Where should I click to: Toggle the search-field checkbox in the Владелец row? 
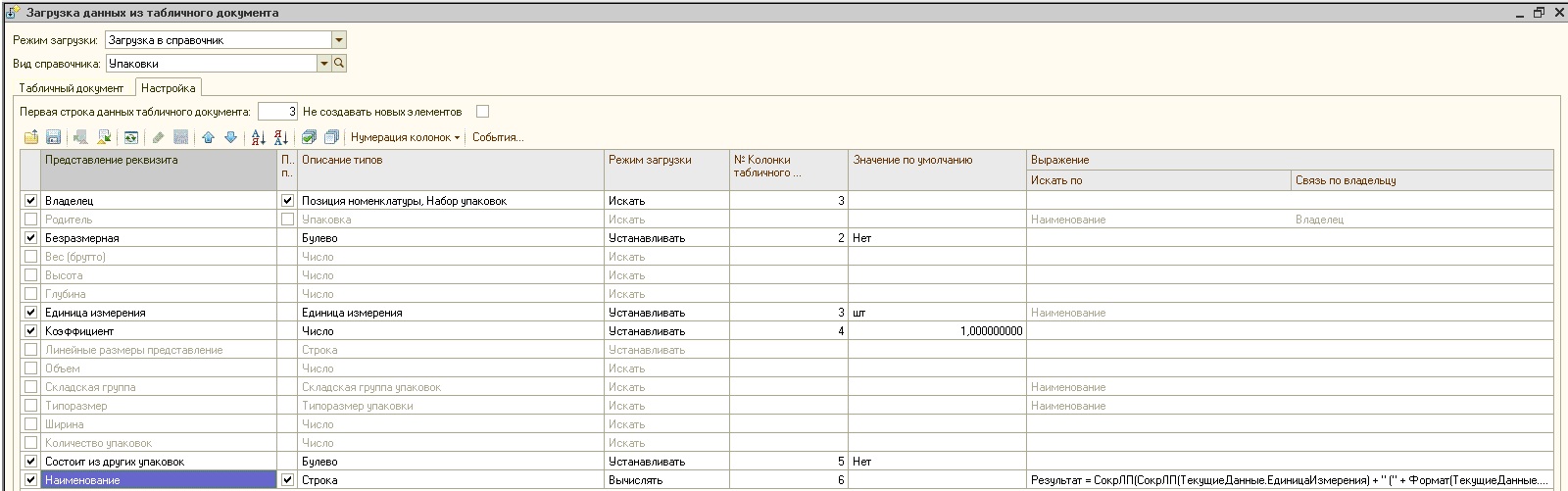point(287,200)
